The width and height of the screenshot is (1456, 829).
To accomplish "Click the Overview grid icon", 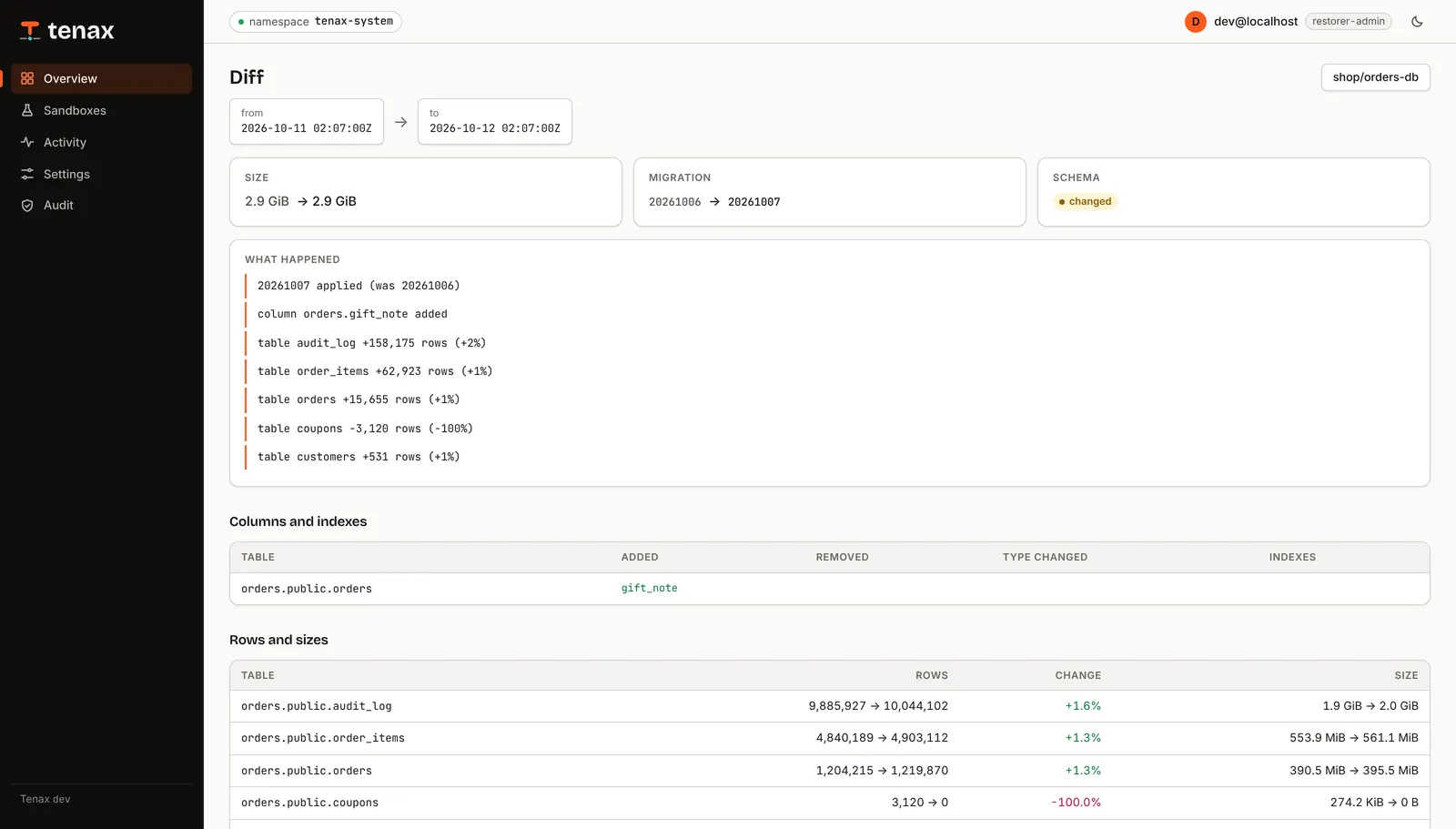I will (27, 78).
